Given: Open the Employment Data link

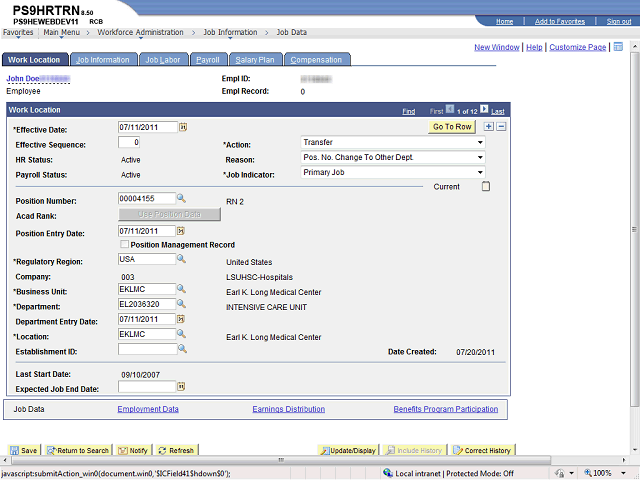Looking at the screenshot, I should [x=148, y=409].
